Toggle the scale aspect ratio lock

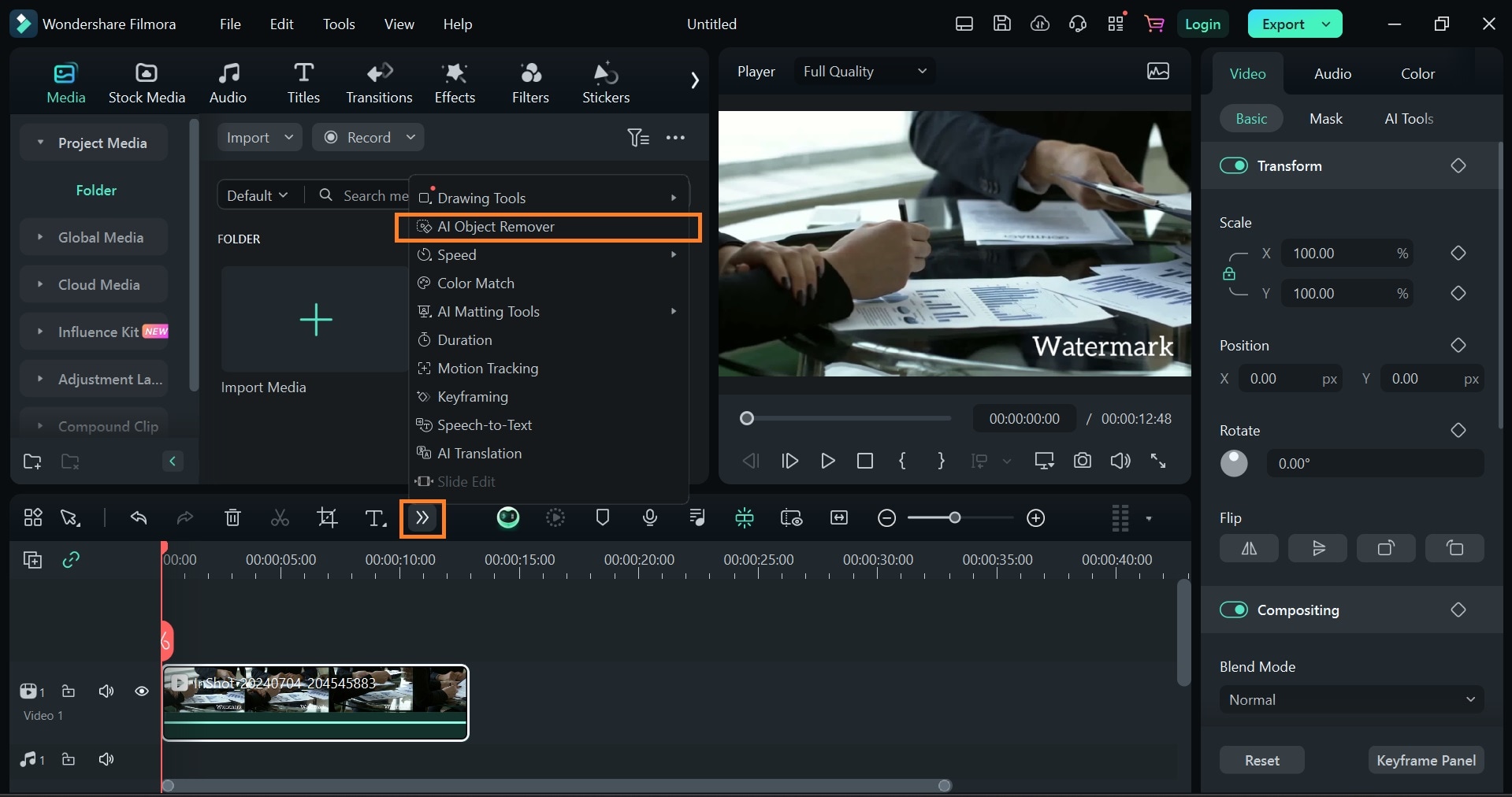pos(1229,274)
